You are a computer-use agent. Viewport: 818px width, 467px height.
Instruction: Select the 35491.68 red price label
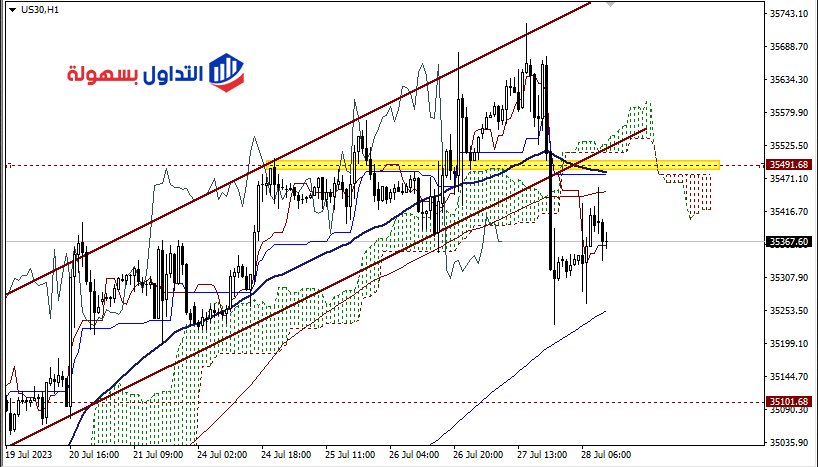tap(789, 165)
